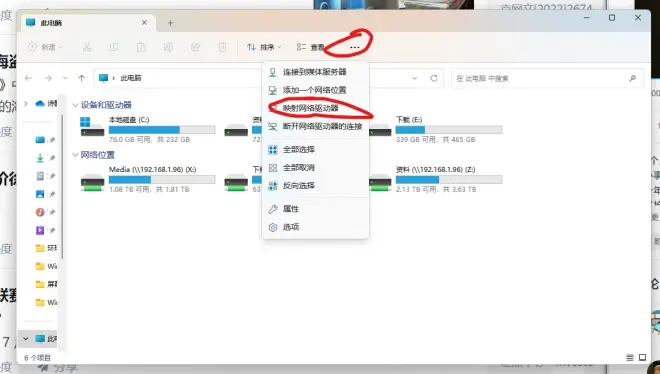Choose 属性 from the menu
660x374 pixels.
tap(315, 209)
